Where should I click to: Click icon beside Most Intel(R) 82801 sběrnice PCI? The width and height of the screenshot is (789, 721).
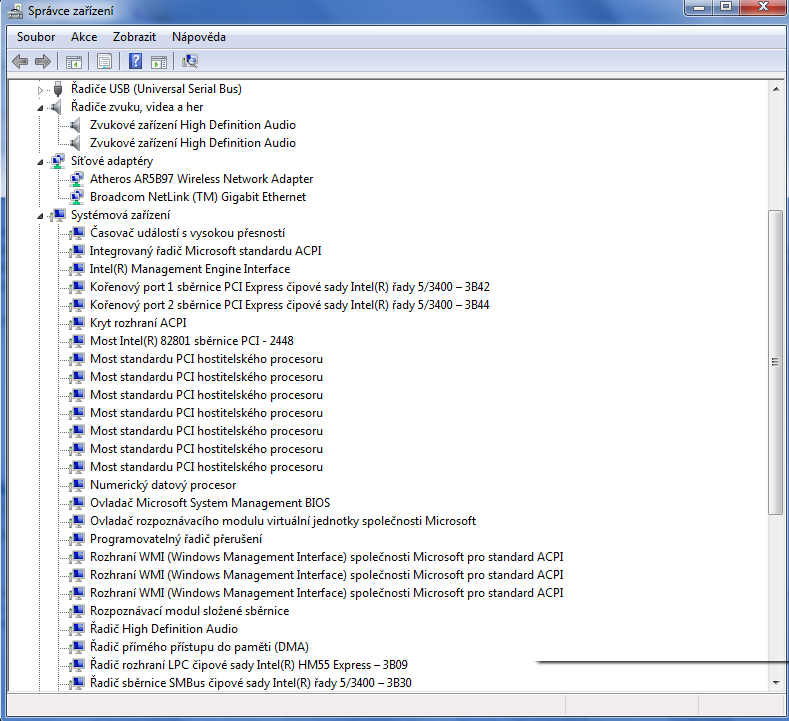(x=77, y=341)
